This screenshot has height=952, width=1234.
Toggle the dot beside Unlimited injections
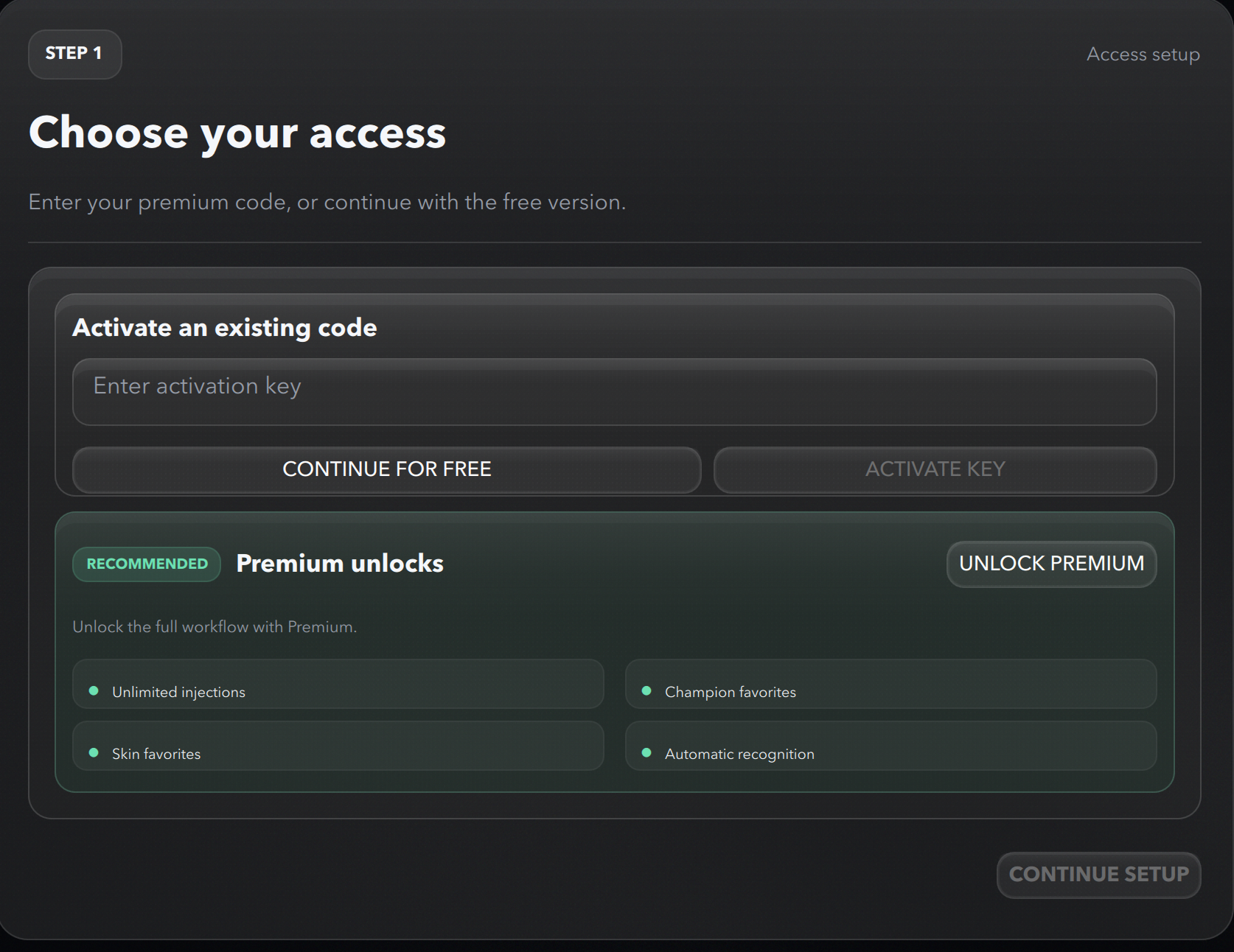coord(93,691)
